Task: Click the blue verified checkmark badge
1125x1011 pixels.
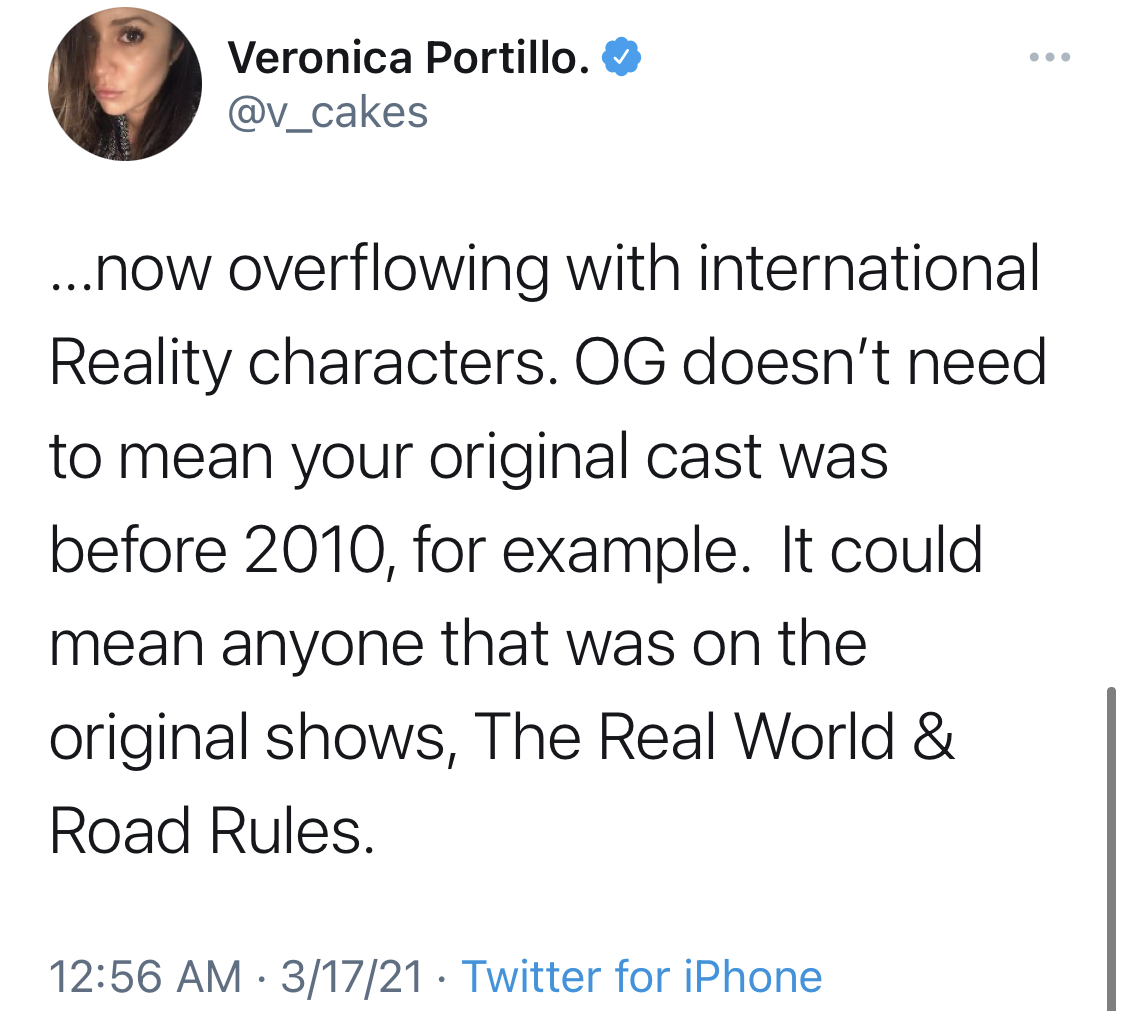Action: point(621,57)
